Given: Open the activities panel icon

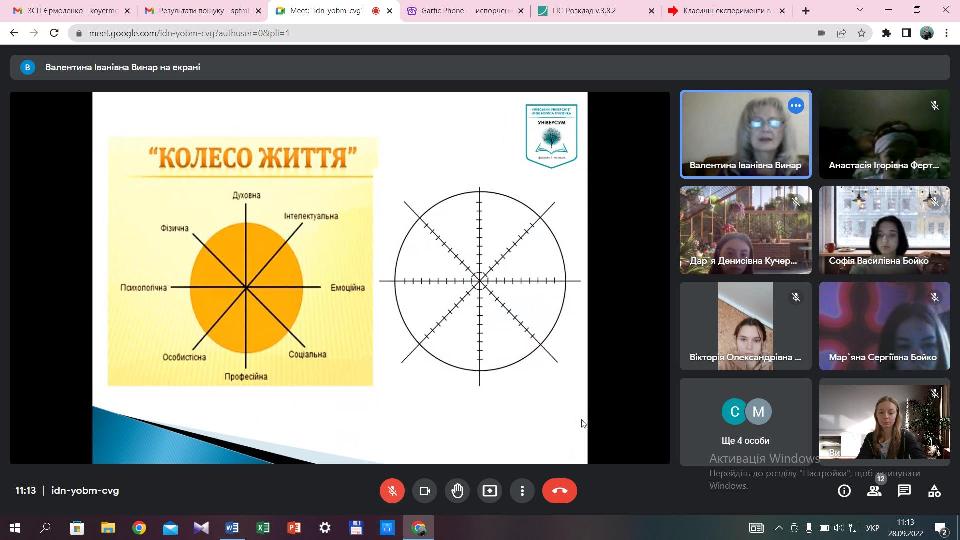Looking at the screenshot, I should click(934, 491).
